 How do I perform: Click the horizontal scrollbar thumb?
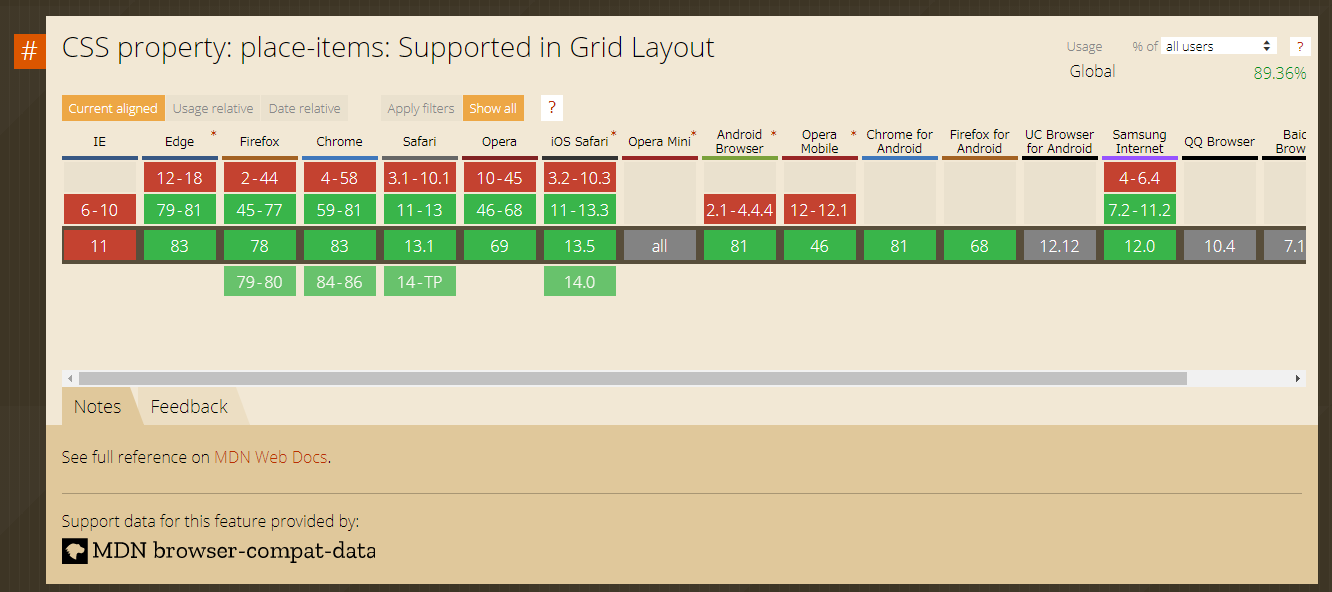(x=632, y=379)
